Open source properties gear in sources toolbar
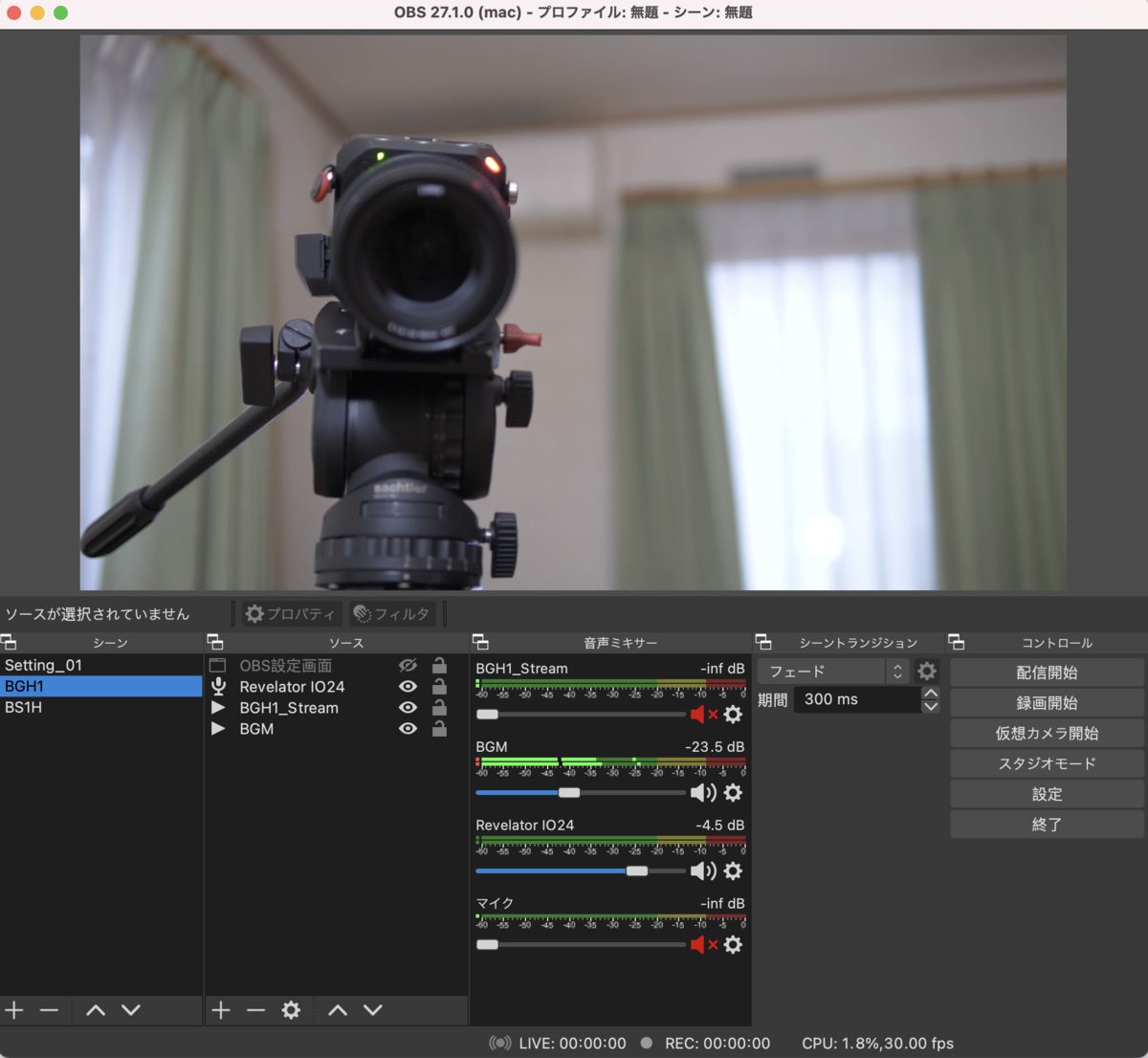The image size is (1148, 1058). 291,1010
